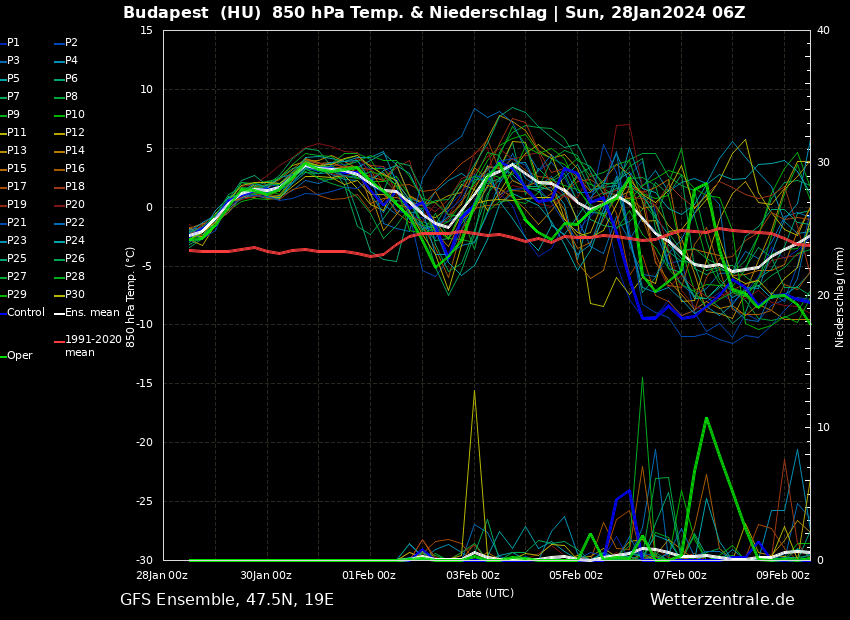
Task: Click the 07Feb 00z date tick label
Action: click(680, 575)
